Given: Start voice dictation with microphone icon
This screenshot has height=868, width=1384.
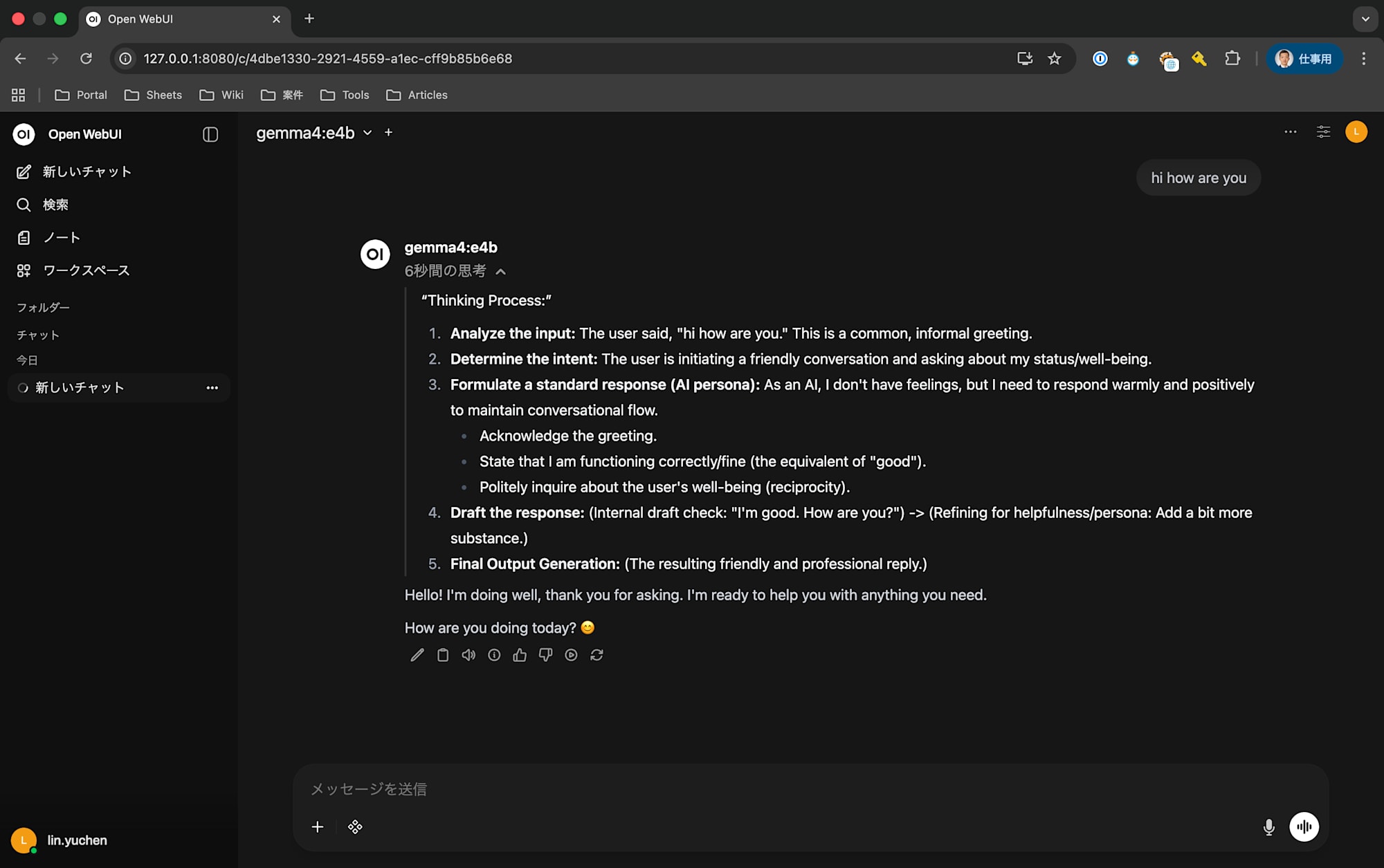Looking at the screenshot, I should (x=1268, y=827).
